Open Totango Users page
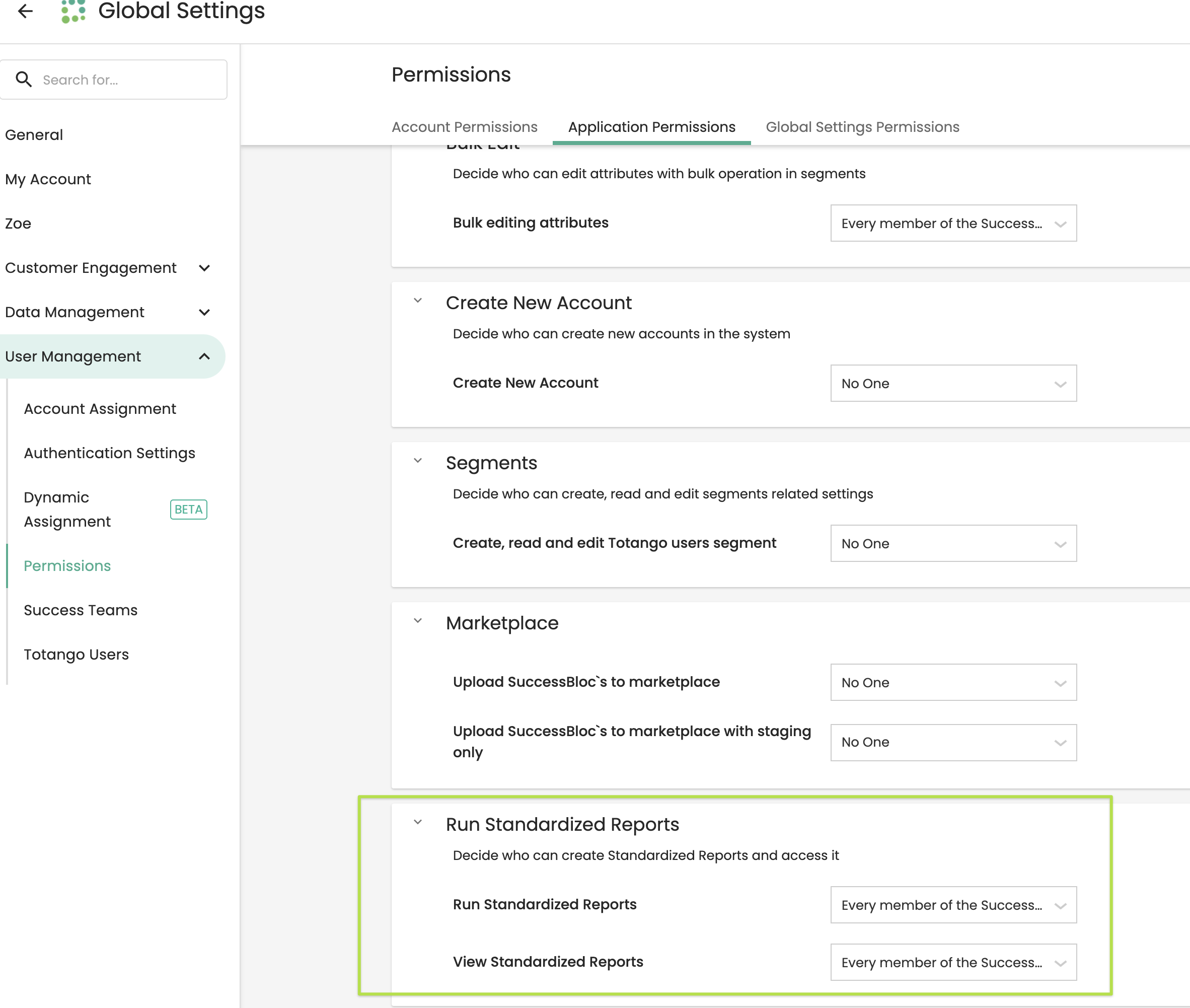This screenshot has width=1190, height=1008. coord(76,654)
